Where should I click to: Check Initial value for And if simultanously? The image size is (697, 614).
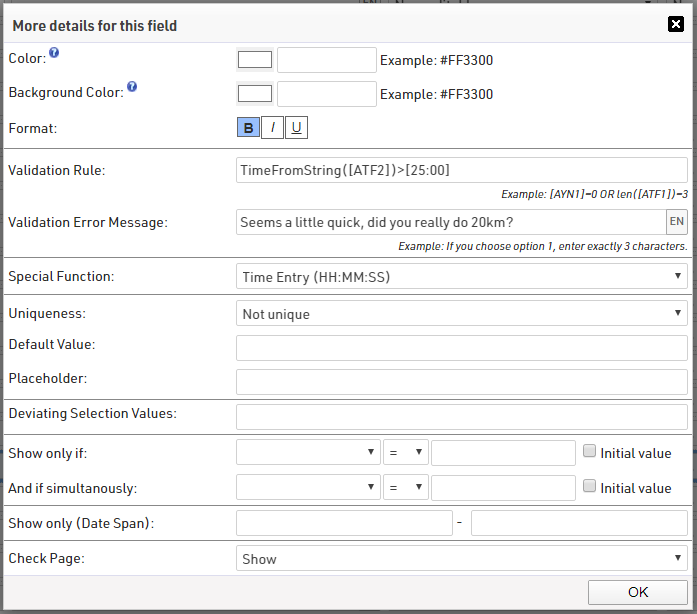pyautogui.click(x=589, y=486)
